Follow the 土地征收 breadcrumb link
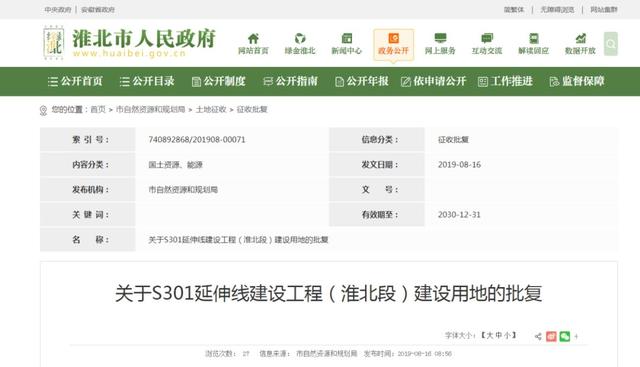 click(x=211, y=109)
